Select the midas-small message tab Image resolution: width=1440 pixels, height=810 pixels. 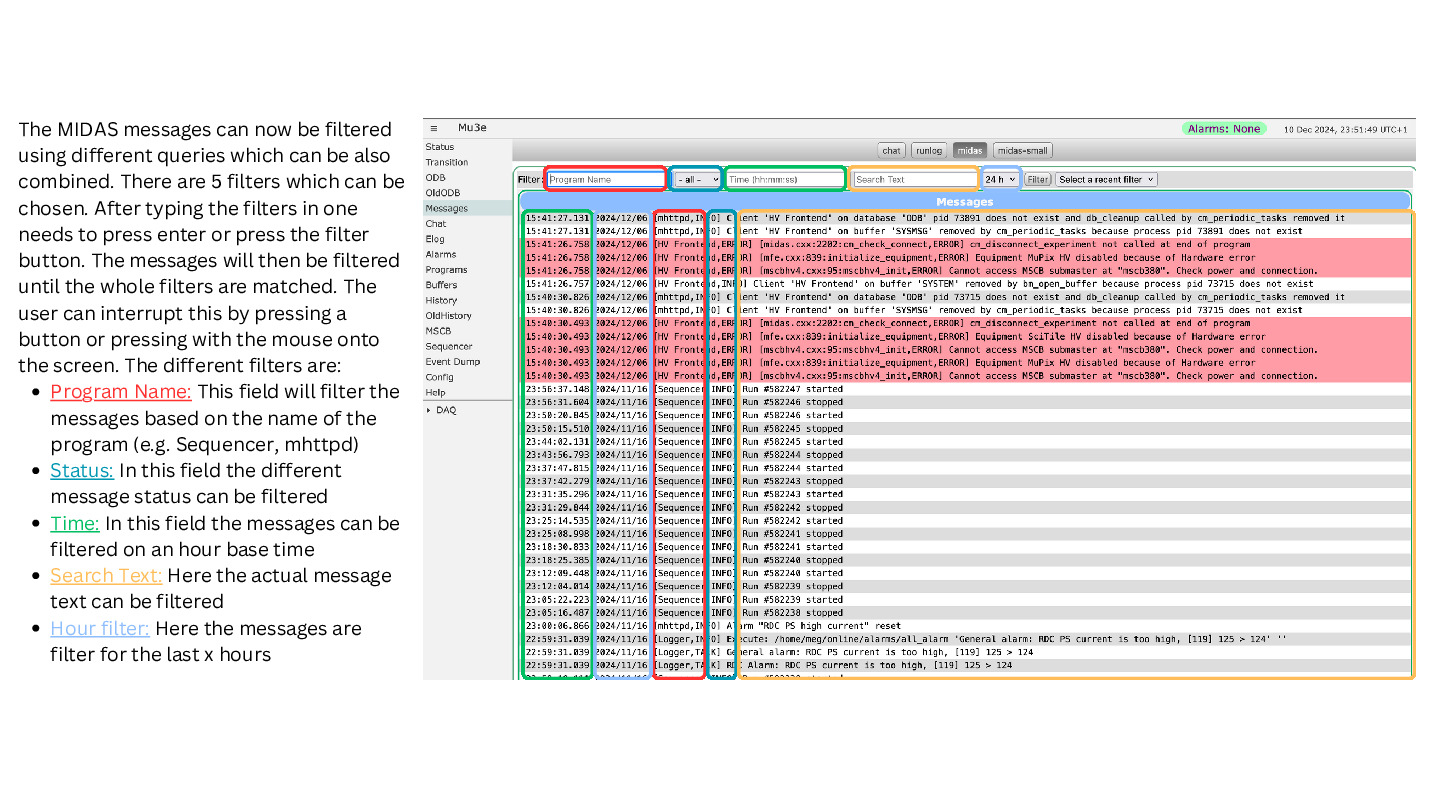(x=1022, y=150)
